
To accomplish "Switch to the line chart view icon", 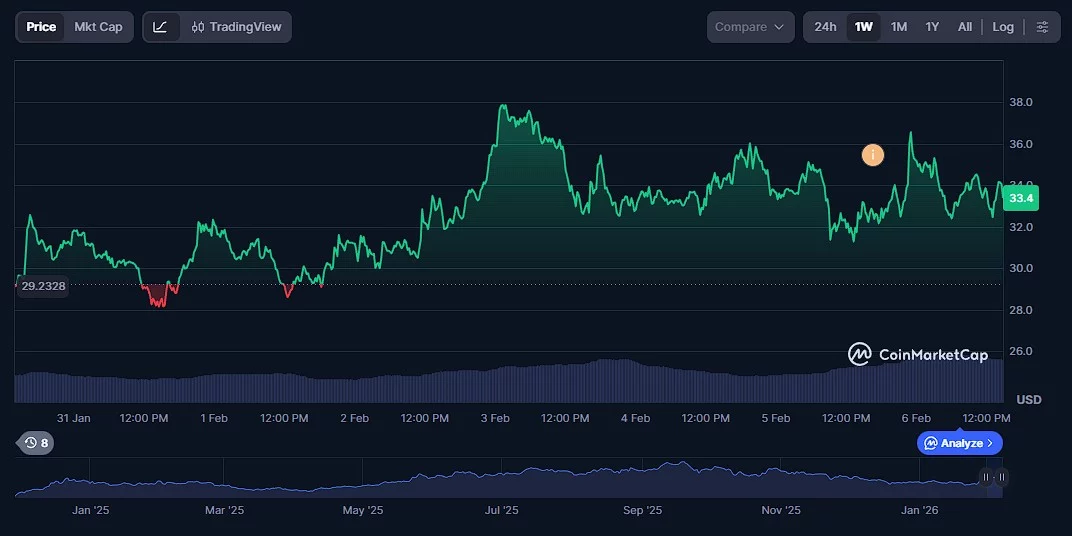I will pos(161,27).
